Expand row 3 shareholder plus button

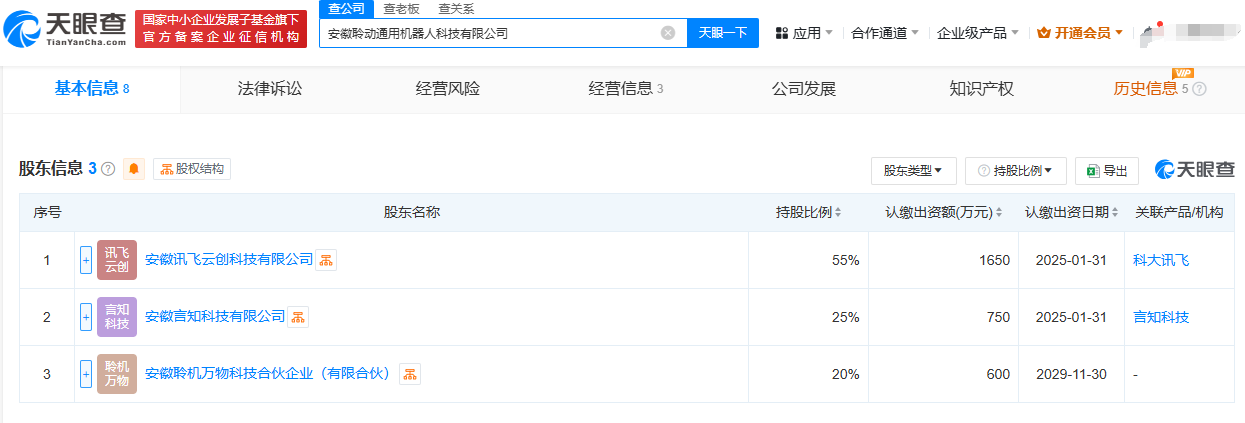point(86,374)
